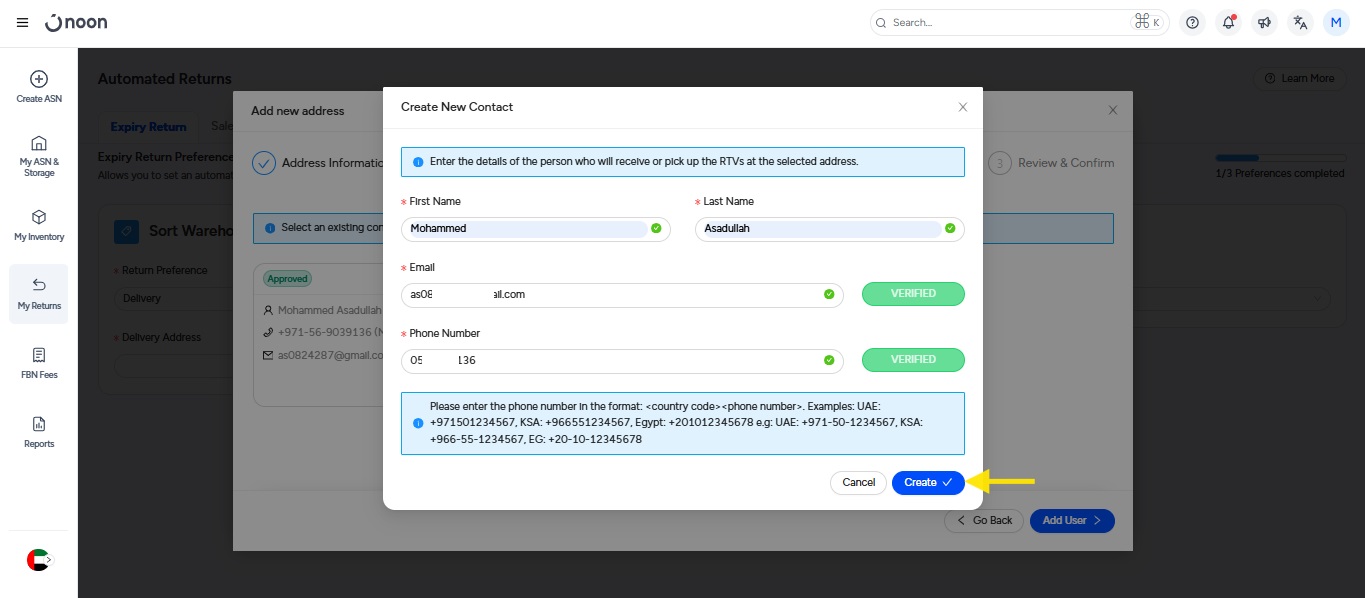Open Reports in the sidebar
Viewport: 1365px width, 598px height.
pos(38,432)
